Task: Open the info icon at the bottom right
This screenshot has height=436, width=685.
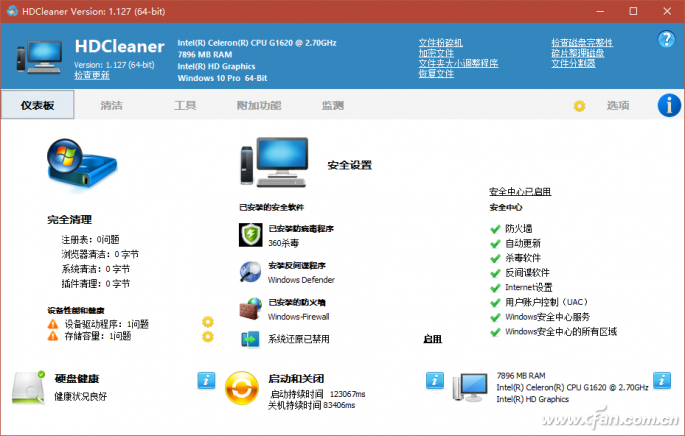Action: pos(662,381)
